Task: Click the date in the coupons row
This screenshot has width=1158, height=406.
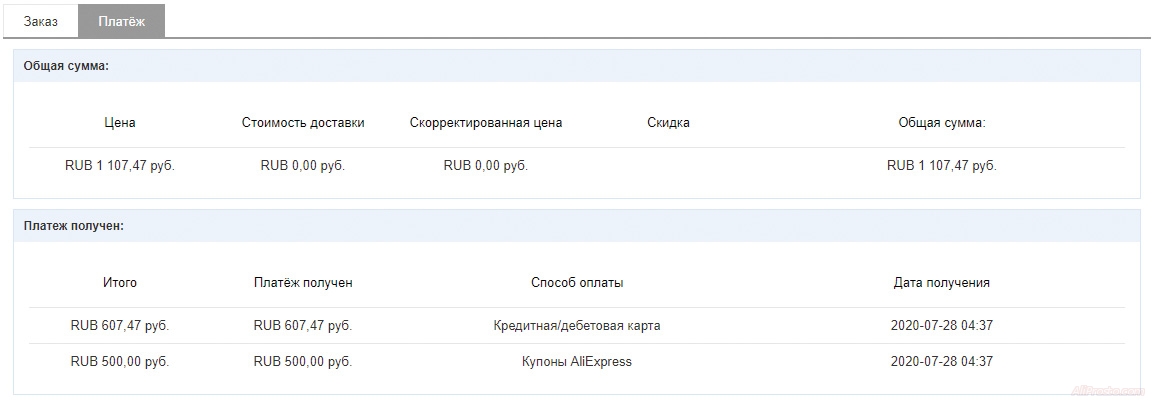Action: pos(941,362)
